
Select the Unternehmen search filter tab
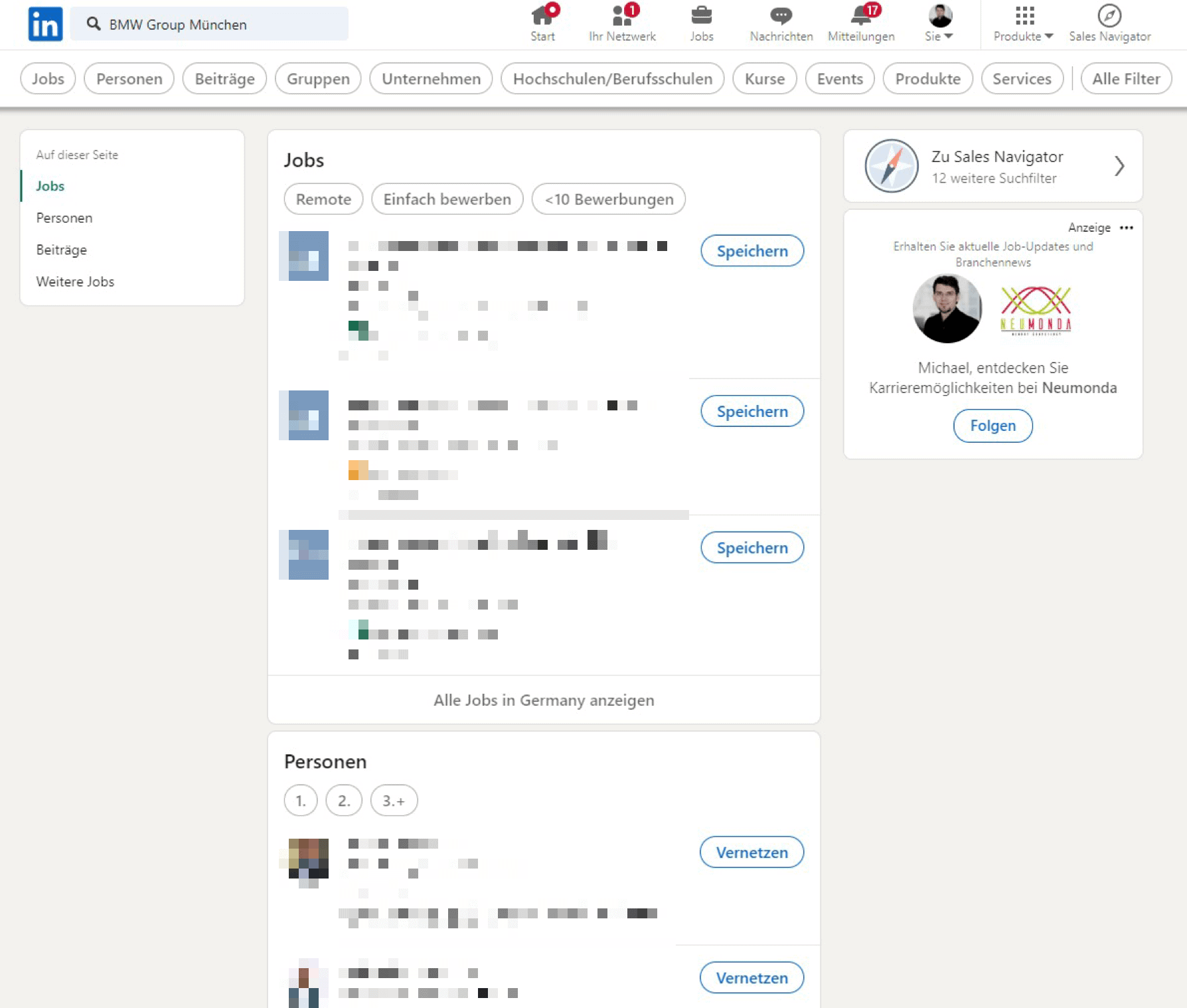[x=431, y=79]
